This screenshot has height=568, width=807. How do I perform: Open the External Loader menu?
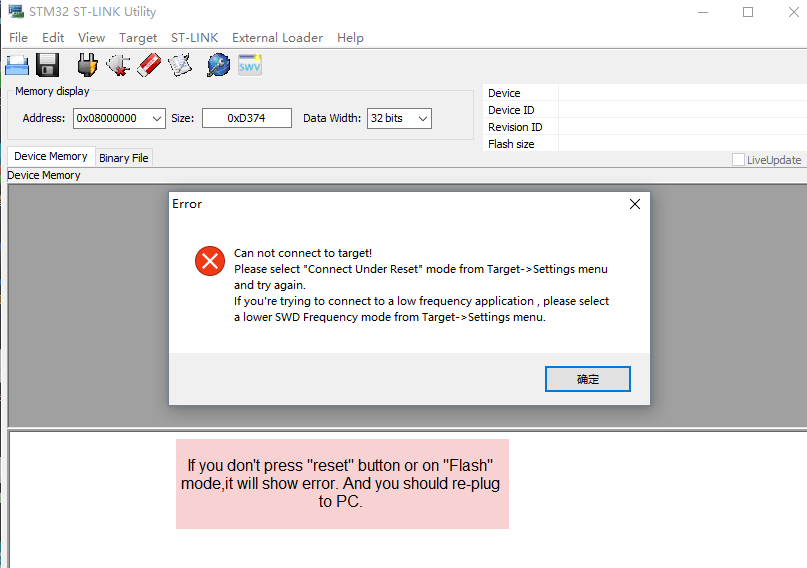tap(277, 38)
